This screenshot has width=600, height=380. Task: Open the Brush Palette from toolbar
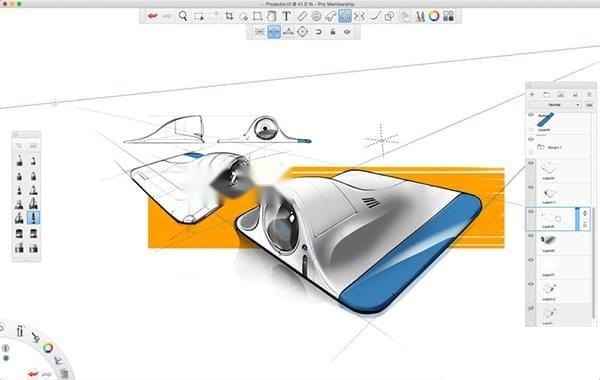pyautogui.click(x=420, y=16)
